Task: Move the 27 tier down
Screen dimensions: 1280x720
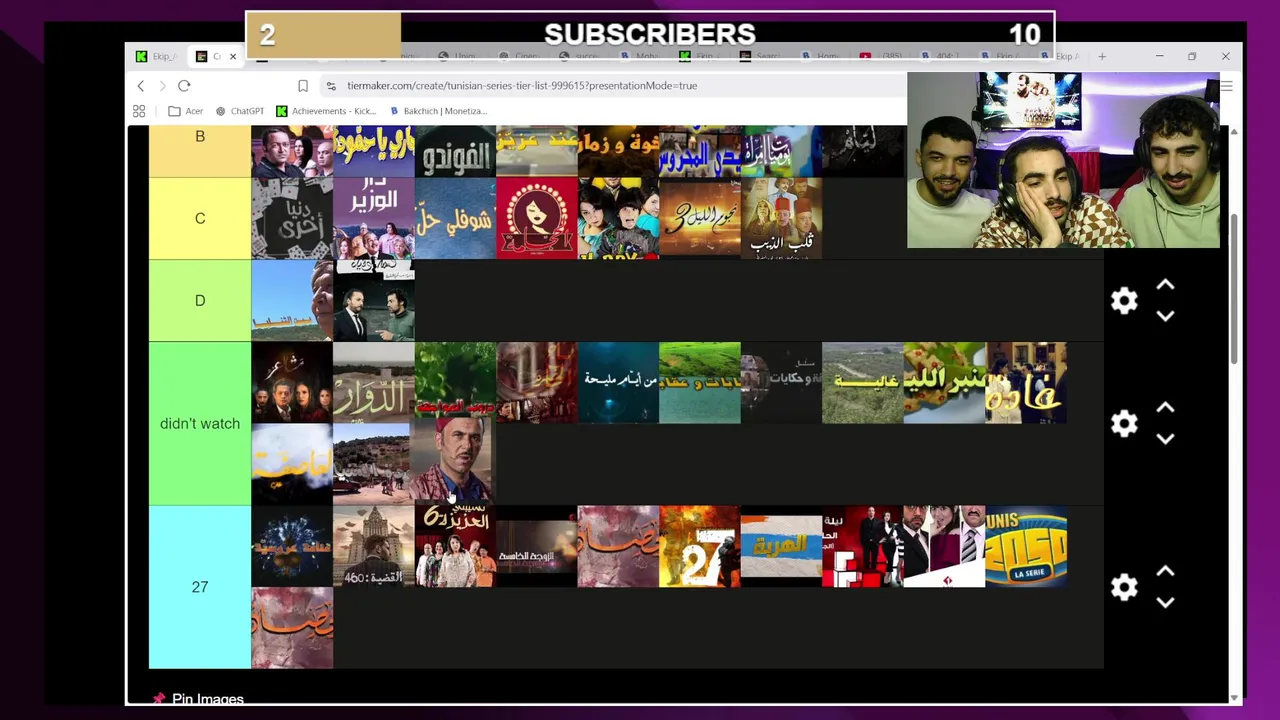Action: [1165, 602]
